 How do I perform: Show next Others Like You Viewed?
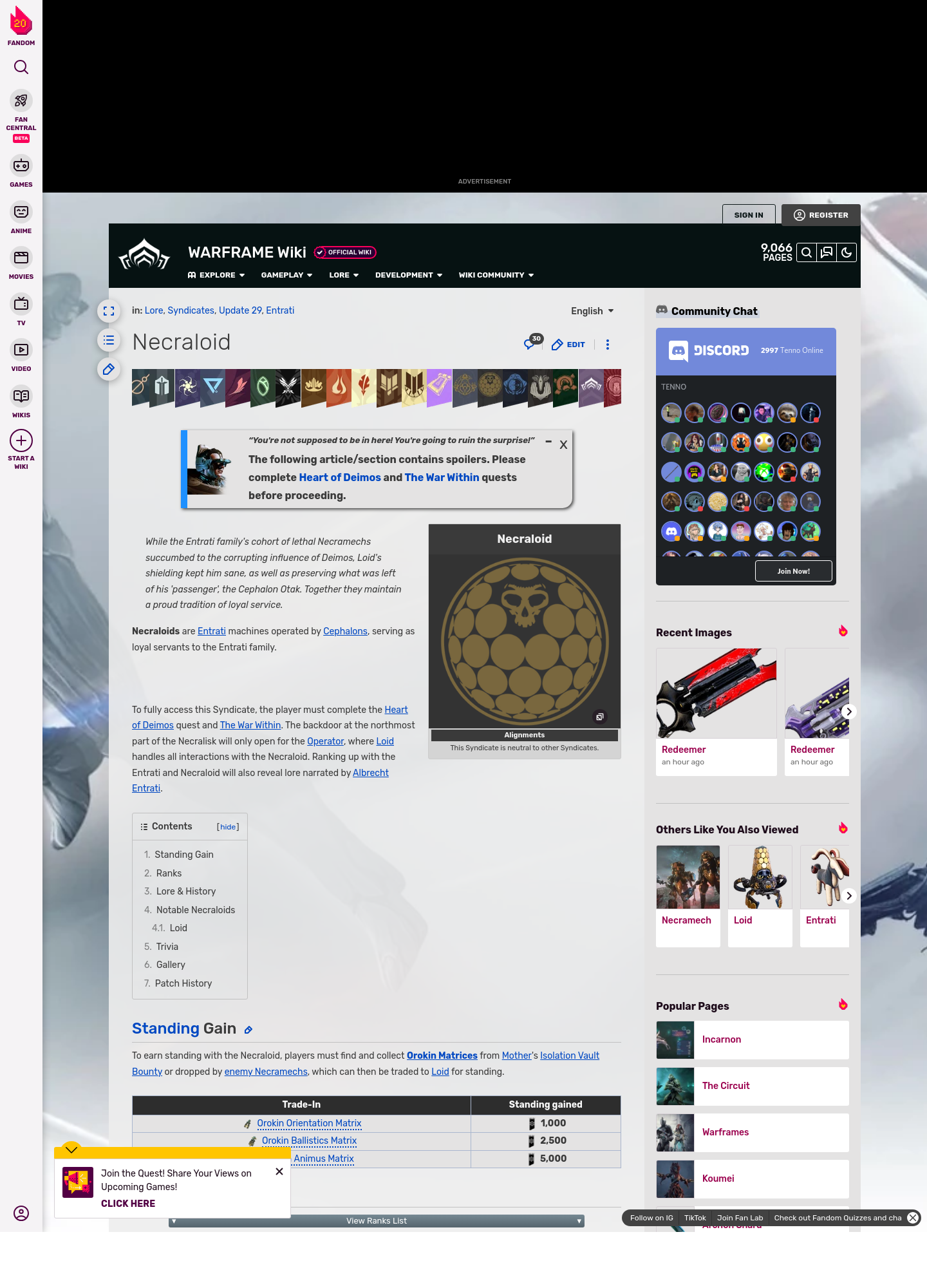[848, 896]
